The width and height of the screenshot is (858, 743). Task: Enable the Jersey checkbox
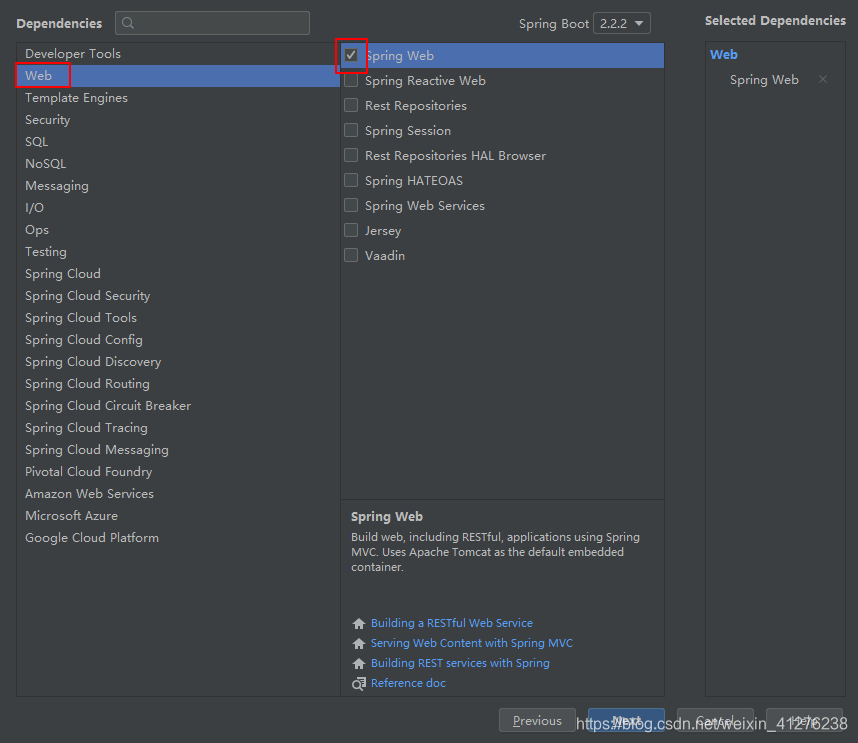click(351, 230)
